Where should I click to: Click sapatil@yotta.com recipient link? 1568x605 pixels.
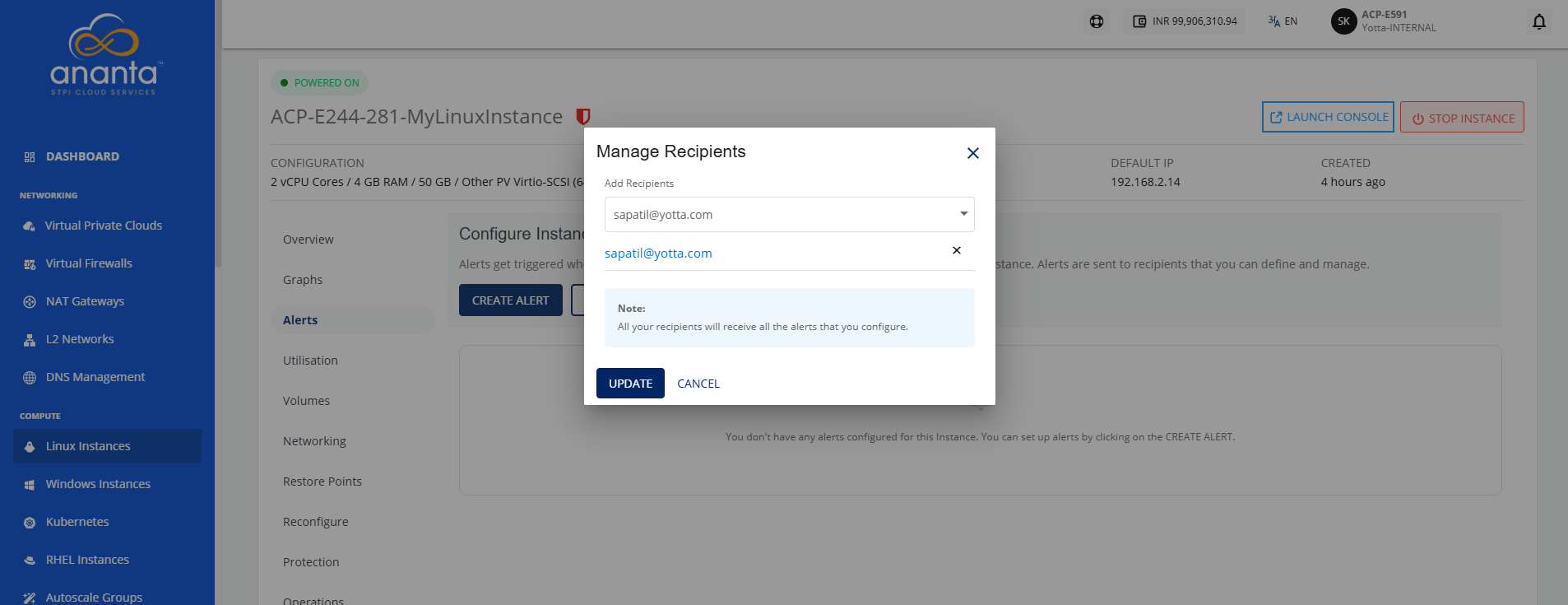click(658, 254)
